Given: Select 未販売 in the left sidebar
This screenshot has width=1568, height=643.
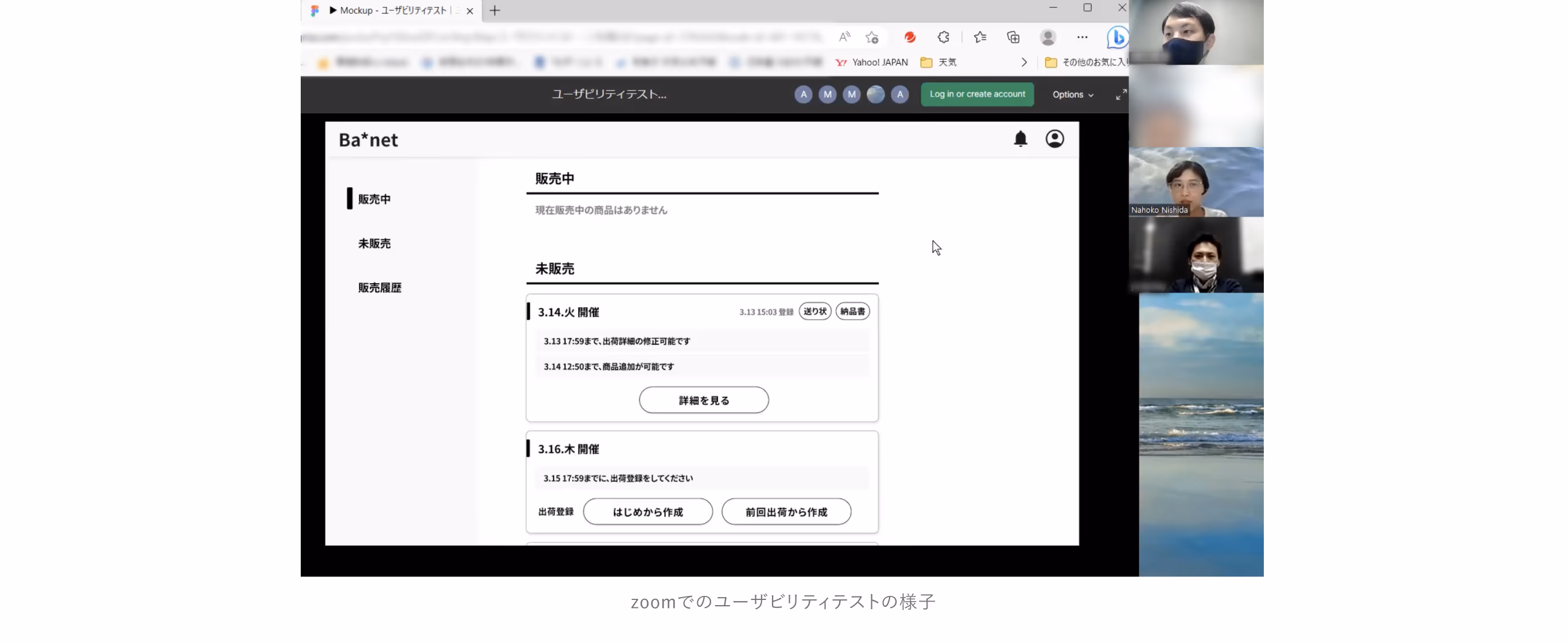Looking at the screenshot, I should pos(374,243).
